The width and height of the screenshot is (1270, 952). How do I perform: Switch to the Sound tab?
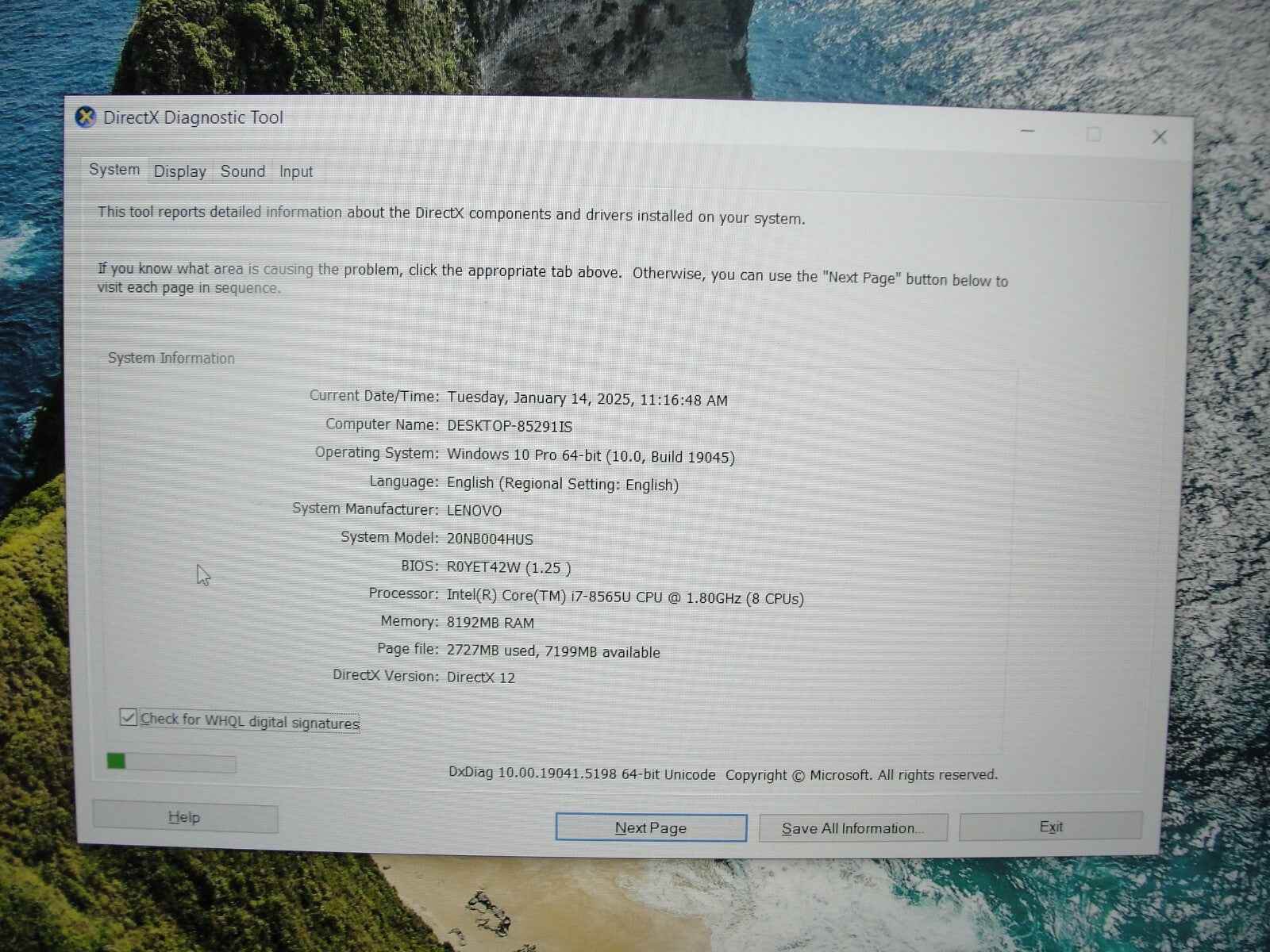(x=242, y=171)
